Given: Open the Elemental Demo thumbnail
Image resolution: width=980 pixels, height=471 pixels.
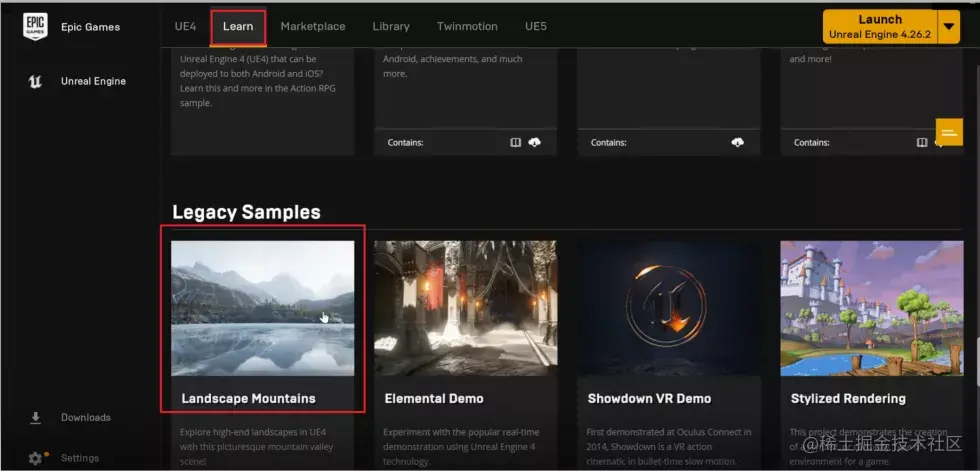Looking at the screenshot, I should pyautogui.click(x=466, y=308).
